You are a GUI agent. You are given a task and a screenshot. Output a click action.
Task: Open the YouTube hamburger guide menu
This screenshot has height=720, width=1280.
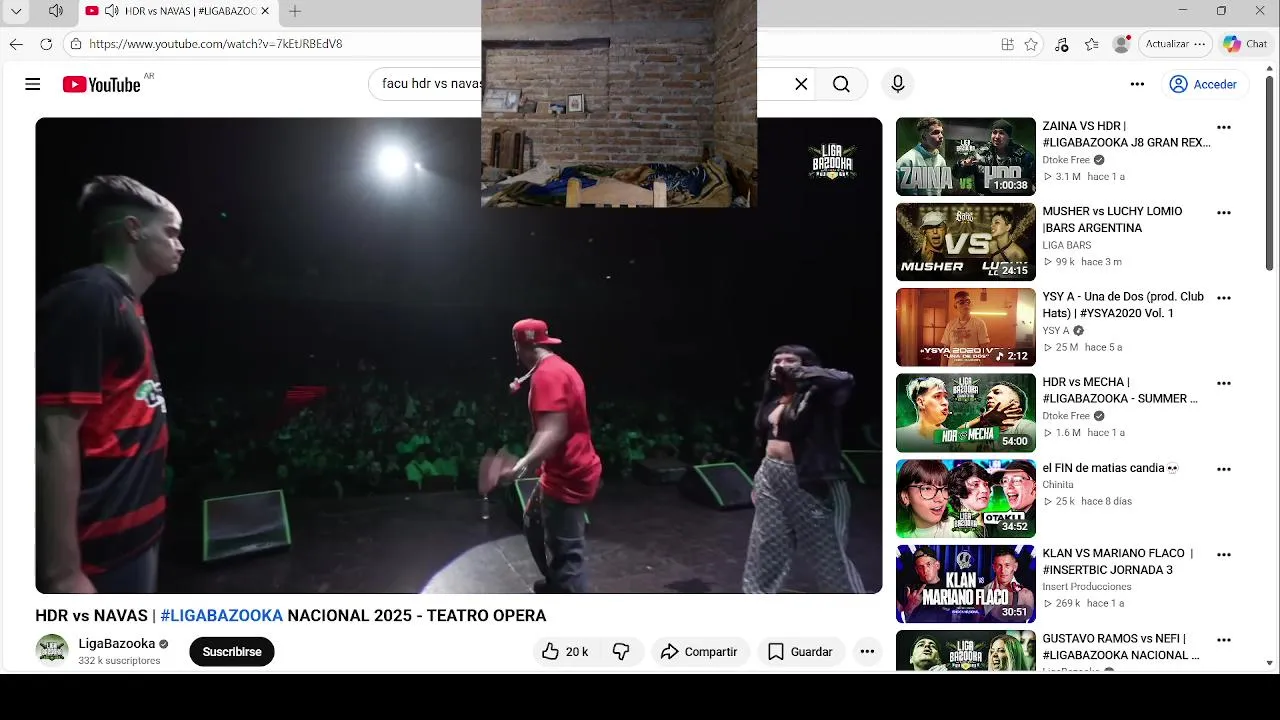click(x=33, y=84)
